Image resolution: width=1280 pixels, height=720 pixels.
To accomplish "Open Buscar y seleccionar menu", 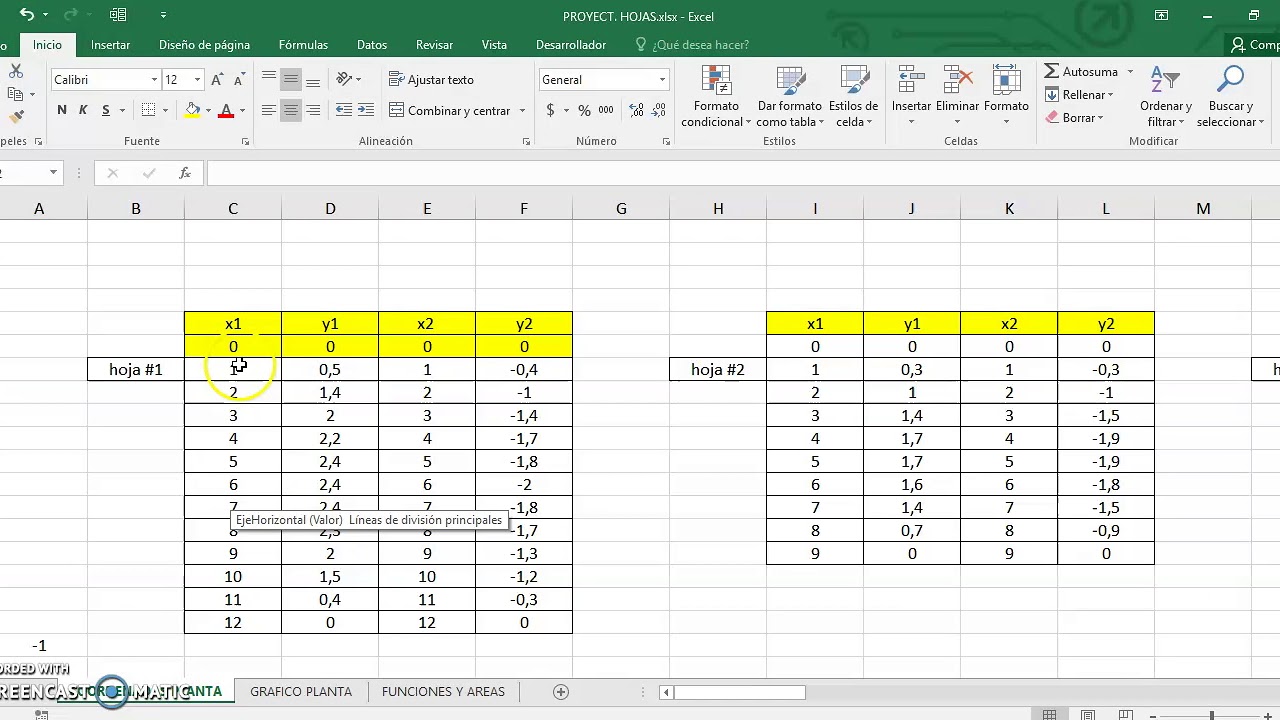I will (x=1231, y=97).
